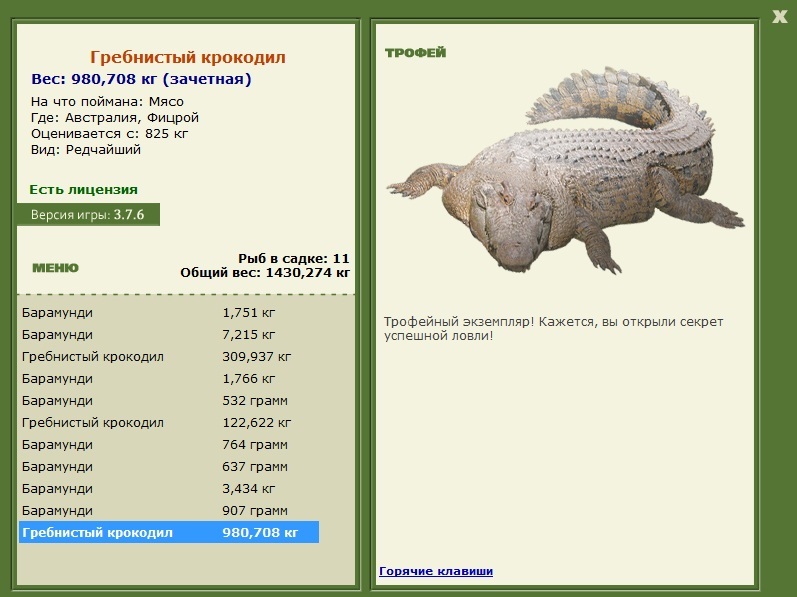Image resolution: width=797 pixels, height=597 pixels.
Task: Click the Гребнистый крокодил title heading
Action: [x=188, y=57]
